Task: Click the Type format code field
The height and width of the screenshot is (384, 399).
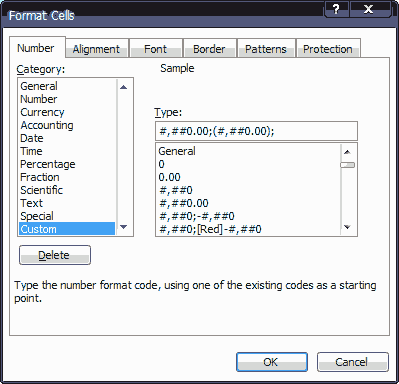Action: pyautogui.click(x=256, y=131)
